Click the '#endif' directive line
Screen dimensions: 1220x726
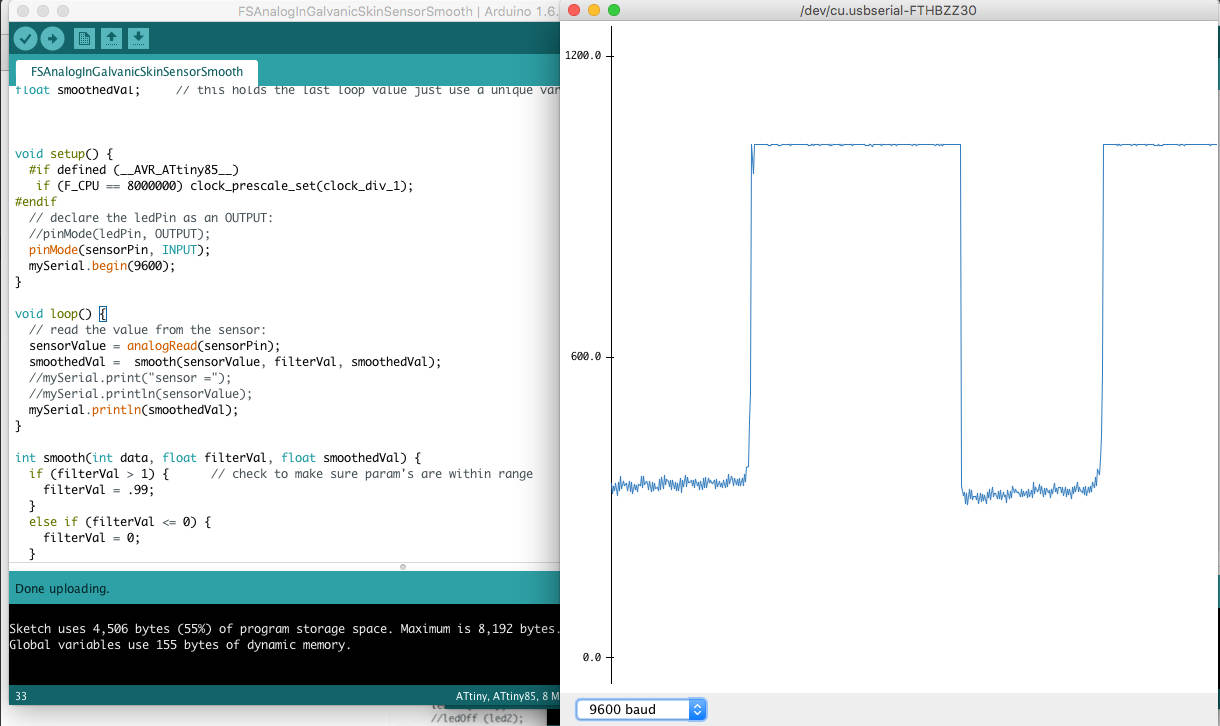coord(36,202)
